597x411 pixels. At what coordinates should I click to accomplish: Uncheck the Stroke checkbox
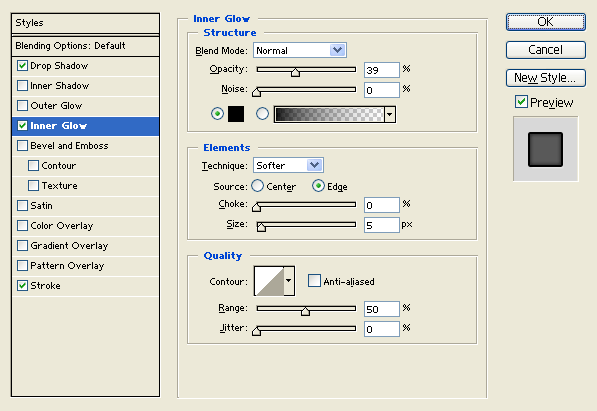coord(22,286)
